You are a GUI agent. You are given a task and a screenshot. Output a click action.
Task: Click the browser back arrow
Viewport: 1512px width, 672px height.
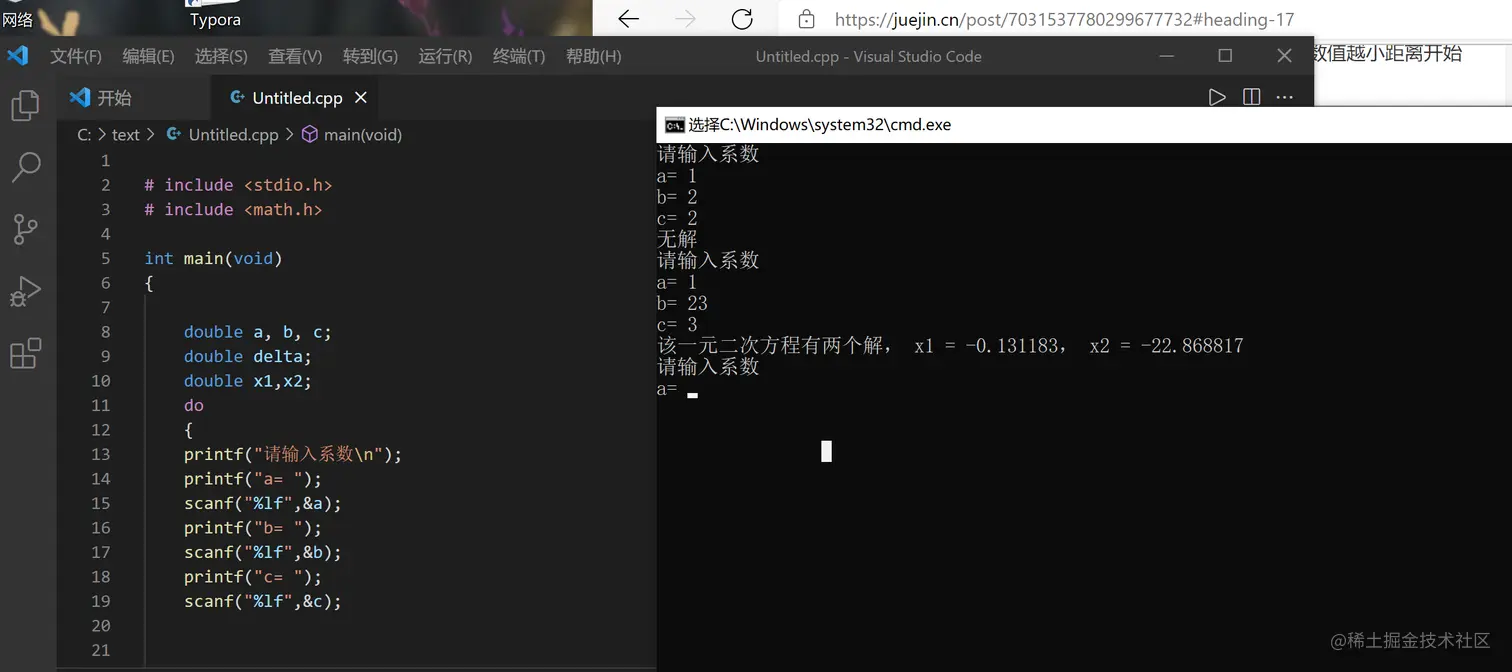pos(628,19)
